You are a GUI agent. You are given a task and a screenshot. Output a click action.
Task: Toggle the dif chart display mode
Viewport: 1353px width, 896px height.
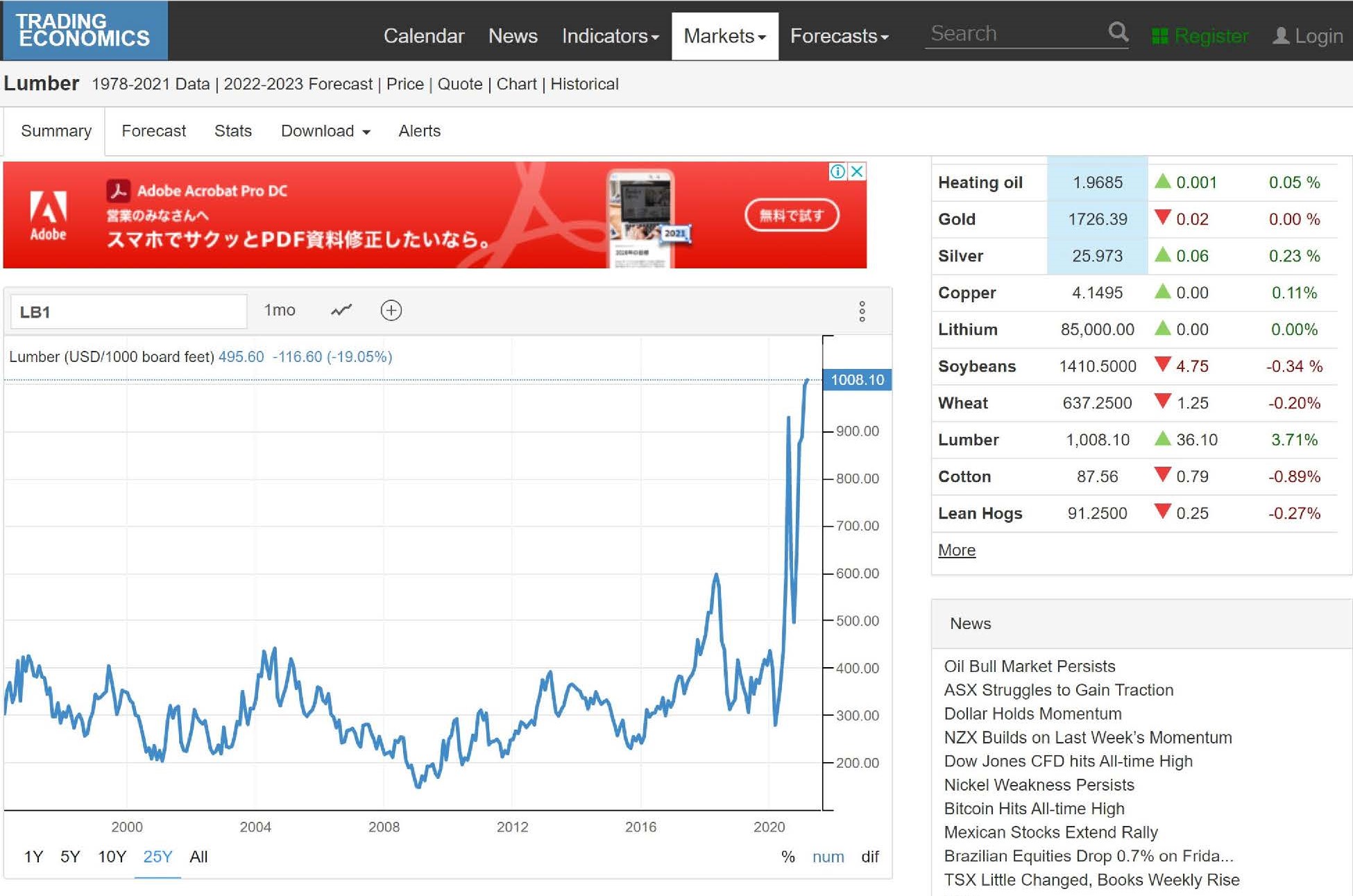[869, 856]
